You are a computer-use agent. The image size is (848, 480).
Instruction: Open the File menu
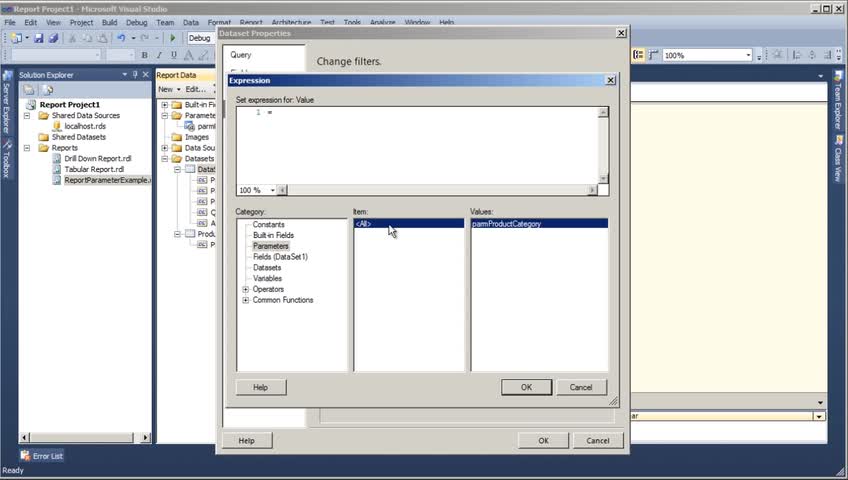(x=10, y=22)
